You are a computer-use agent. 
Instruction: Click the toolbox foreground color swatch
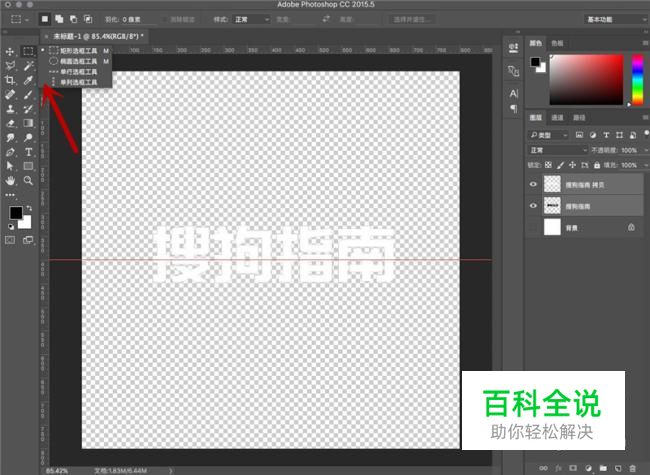[x=16, y=213]
